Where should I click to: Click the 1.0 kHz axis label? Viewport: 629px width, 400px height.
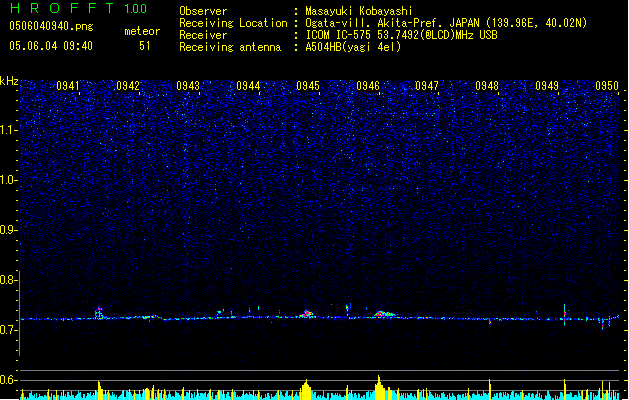tap(9, 180)
